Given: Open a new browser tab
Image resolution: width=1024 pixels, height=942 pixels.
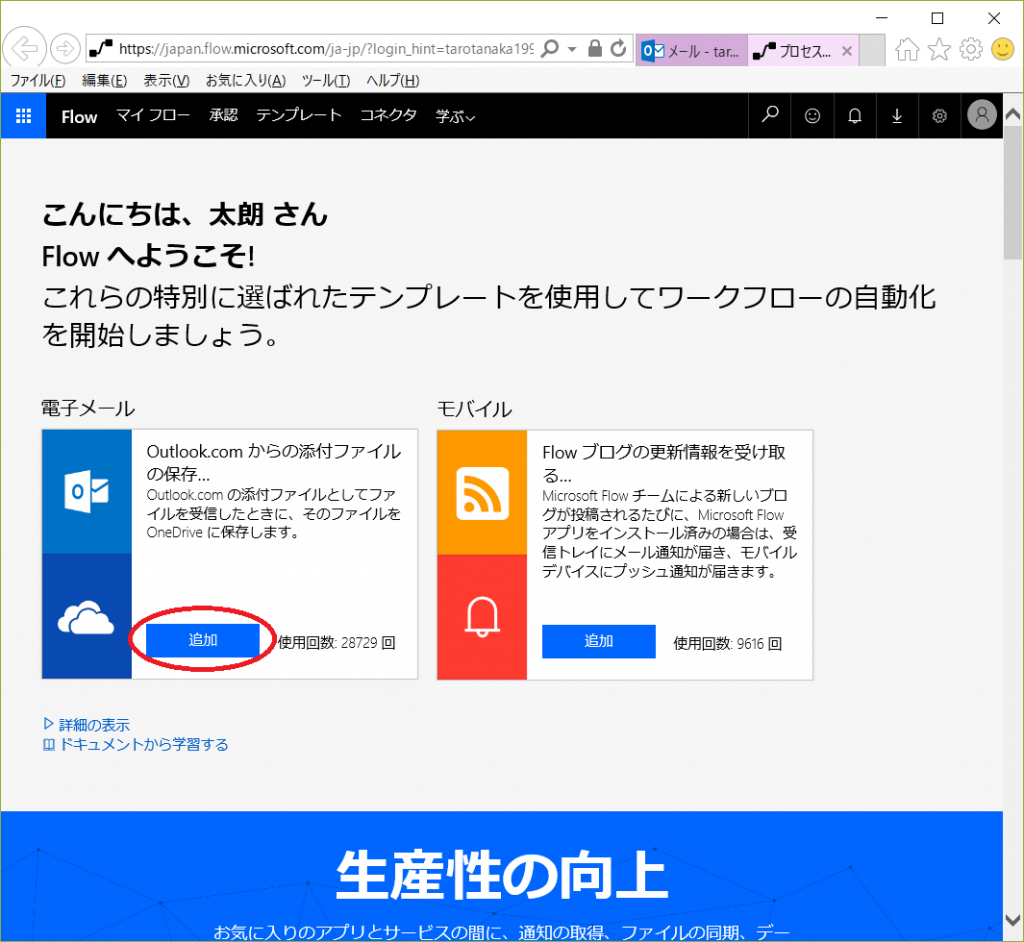Looking at the screenshot, I should [x=872, y=51].
